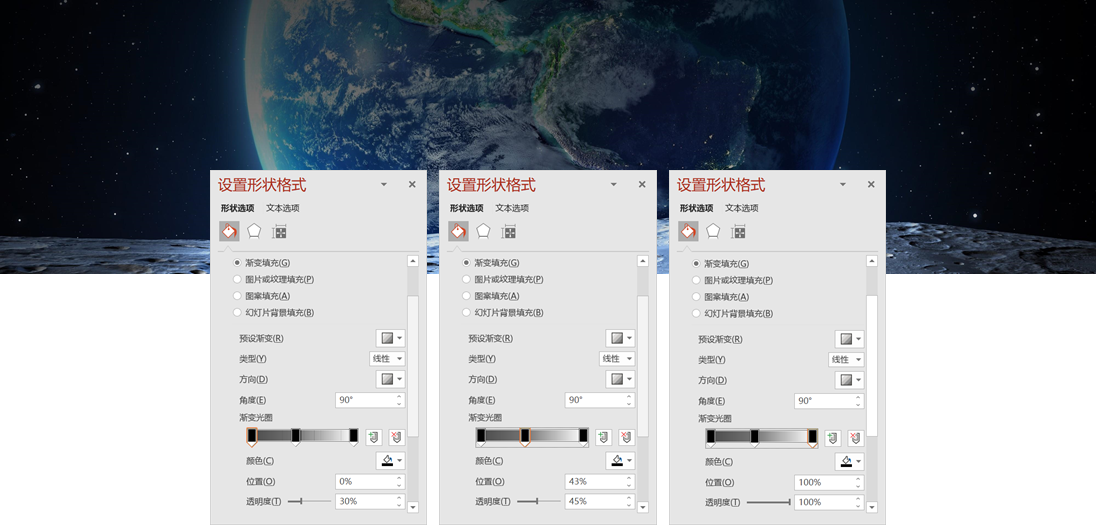Screen dimensions: 1096x525
Task: Switch to 形状选项 tab in middle panel
Action: pos(466,208)
